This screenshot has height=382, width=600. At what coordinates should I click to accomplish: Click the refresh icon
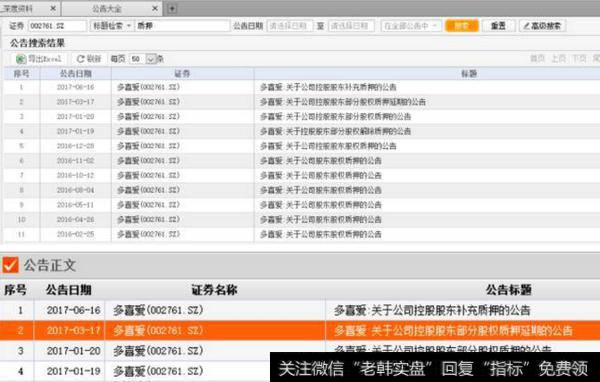pyautogui.click(x=80, y=59)
